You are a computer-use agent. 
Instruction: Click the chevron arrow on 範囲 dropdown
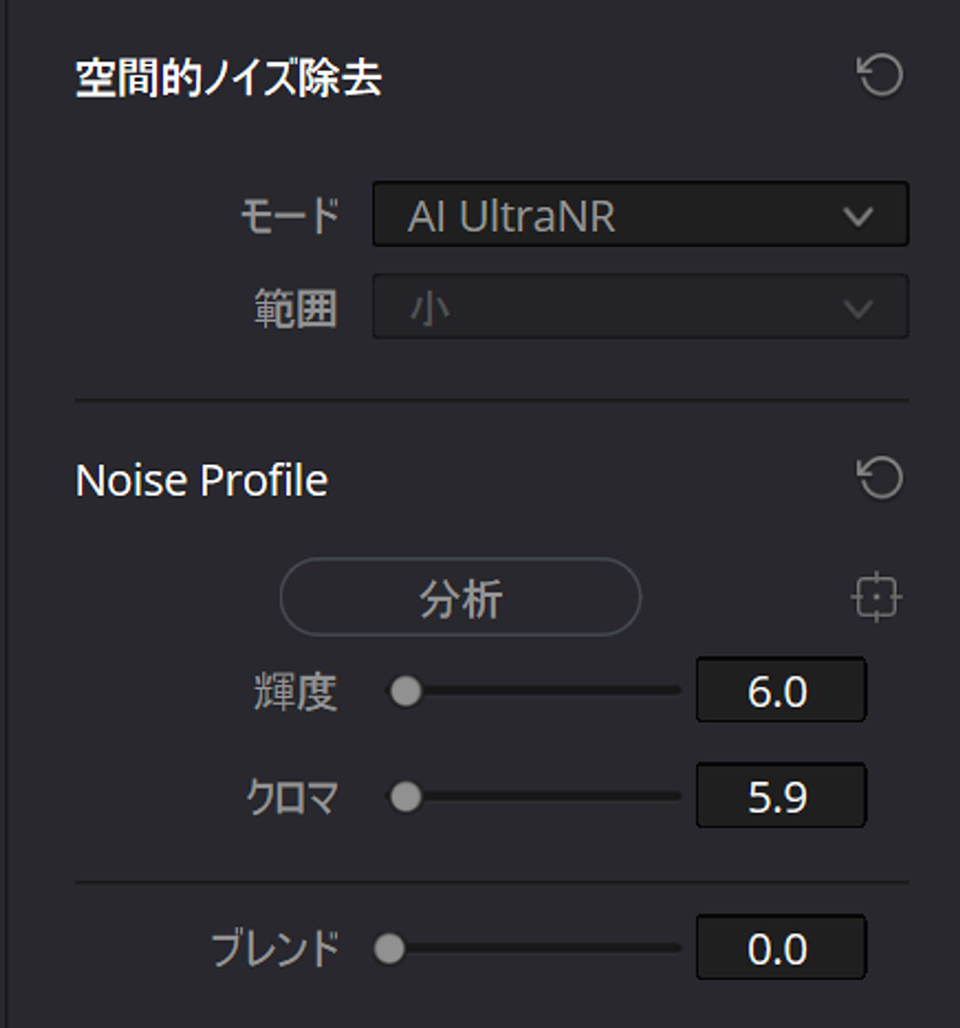coord(858,309)
